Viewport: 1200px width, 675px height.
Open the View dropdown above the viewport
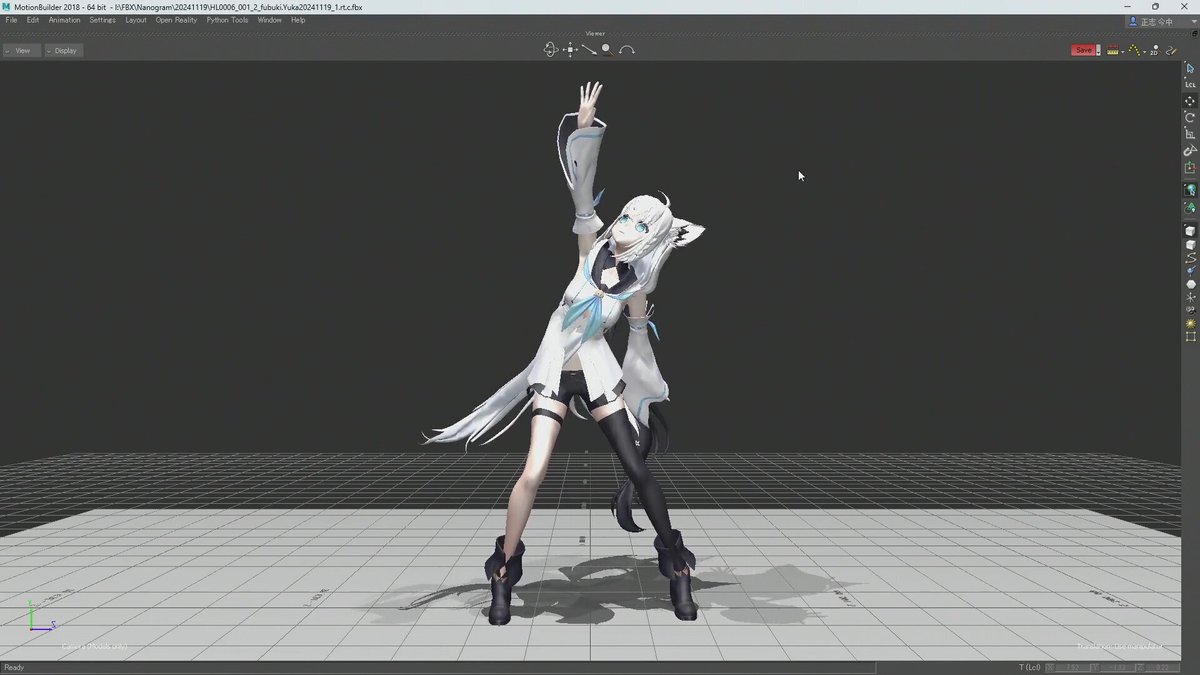click(20, 50)
